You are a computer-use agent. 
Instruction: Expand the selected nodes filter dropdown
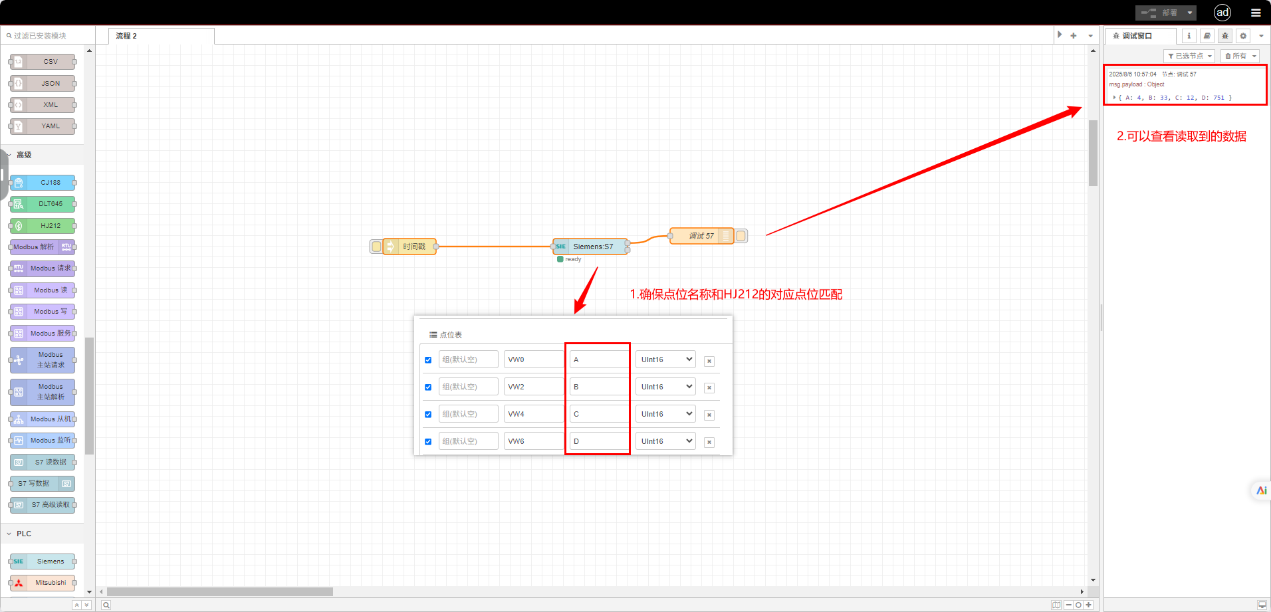coord(1190,56)
